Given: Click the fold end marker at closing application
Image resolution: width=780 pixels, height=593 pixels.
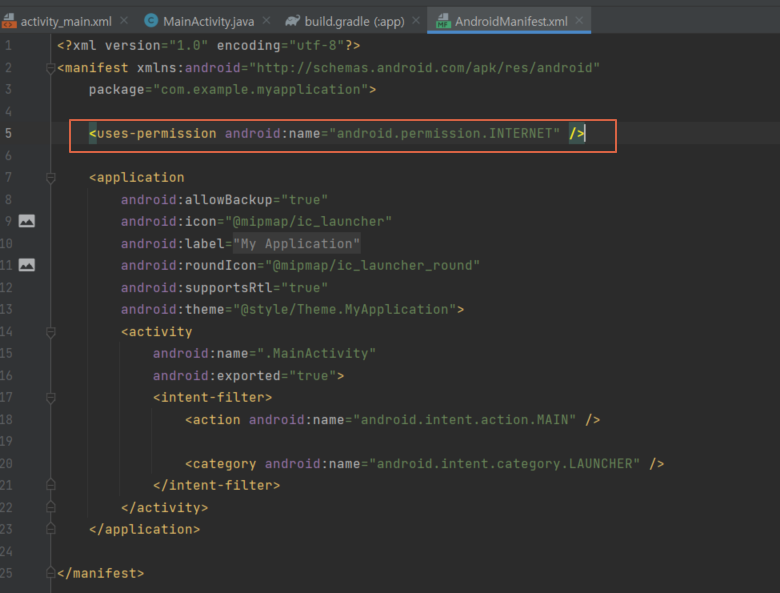Looking at the screenshot, I should click(x=50, y=529).
